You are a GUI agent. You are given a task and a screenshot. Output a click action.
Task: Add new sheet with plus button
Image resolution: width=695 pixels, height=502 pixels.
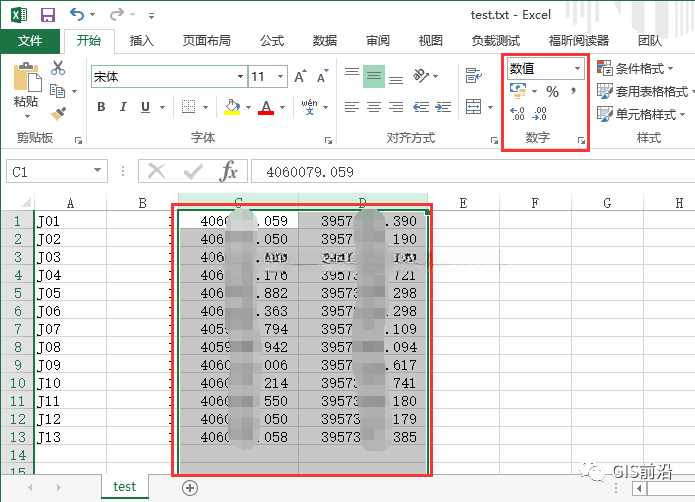click(190, 488)
